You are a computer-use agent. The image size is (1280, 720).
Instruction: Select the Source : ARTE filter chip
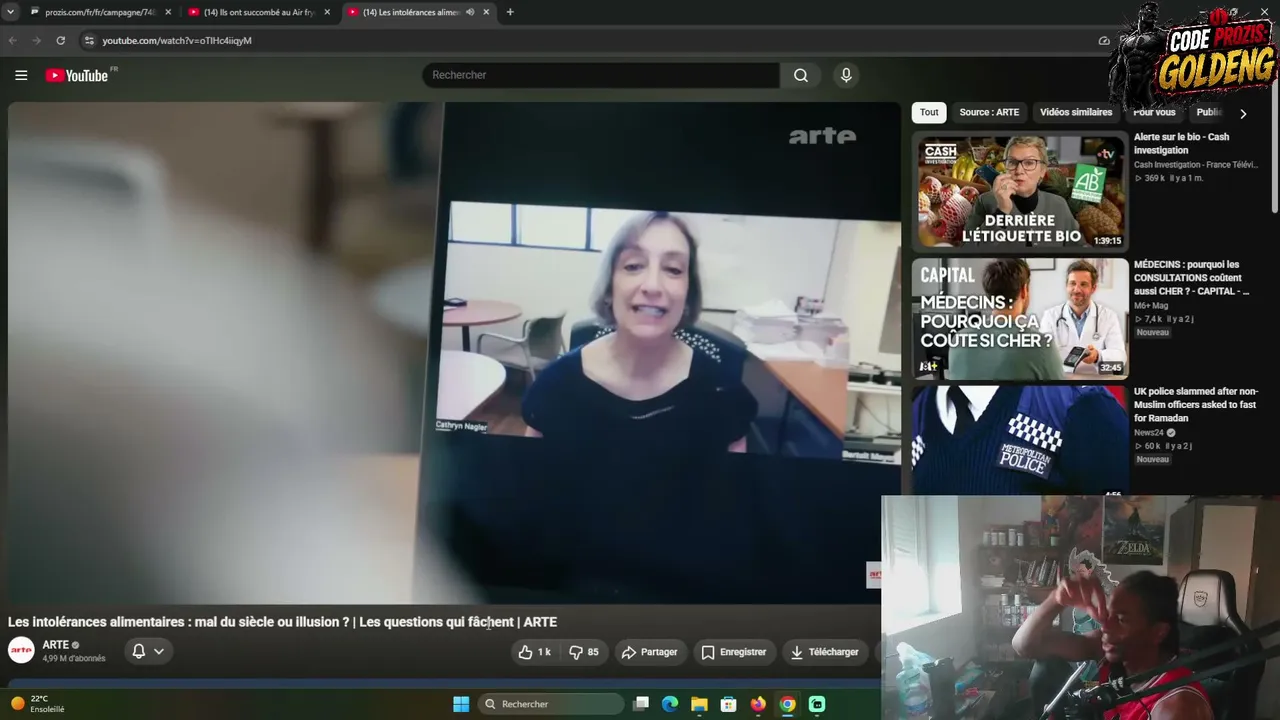click(989, 112)
